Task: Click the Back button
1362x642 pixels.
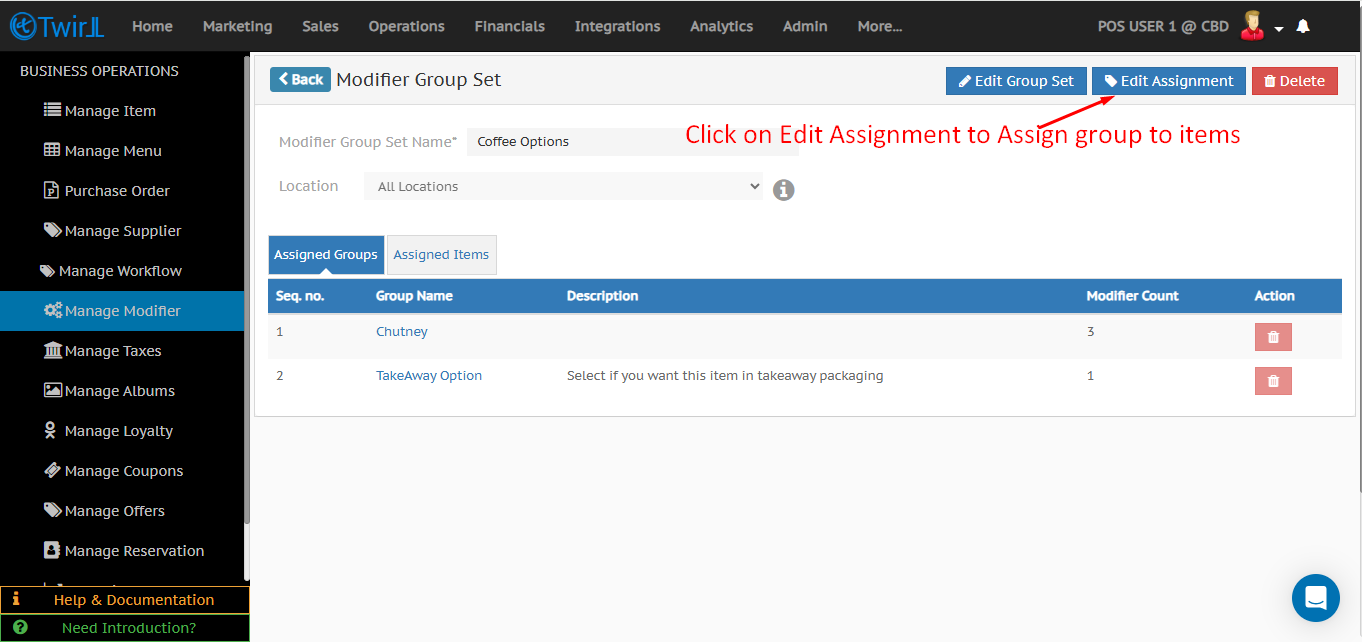Action: coord(300,80)
